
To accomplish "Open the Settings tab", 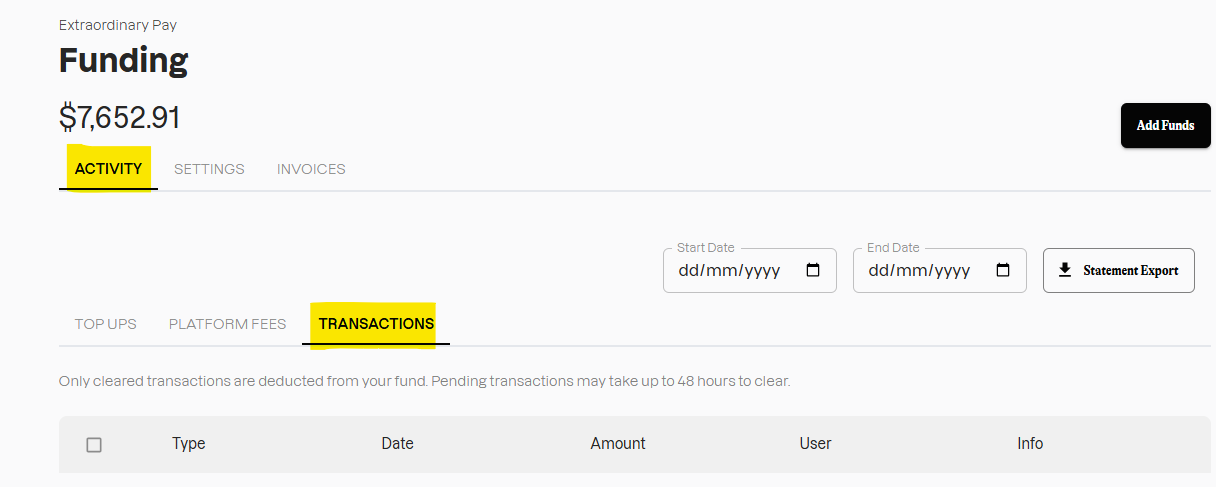I will [209, 169].
